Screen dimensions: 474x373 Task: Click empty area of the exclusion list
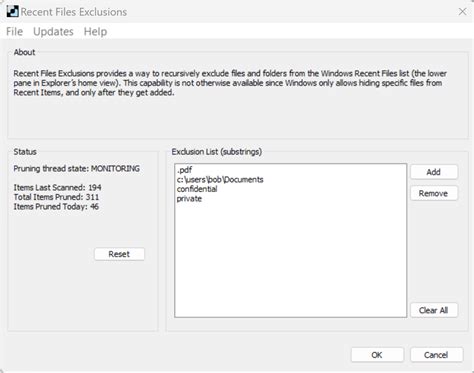coord(290,260)
